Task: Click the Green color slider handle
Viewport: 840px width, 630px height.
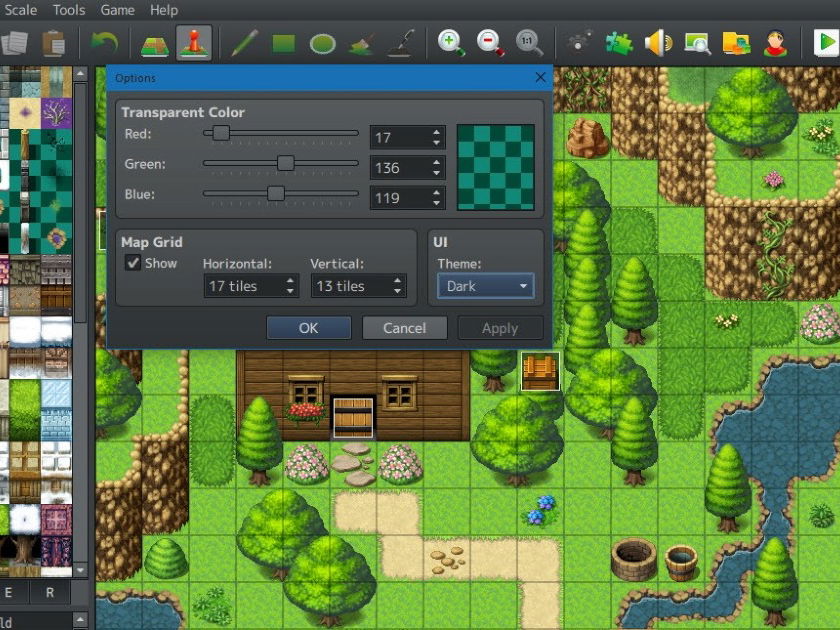Action: tap(285, 163)
